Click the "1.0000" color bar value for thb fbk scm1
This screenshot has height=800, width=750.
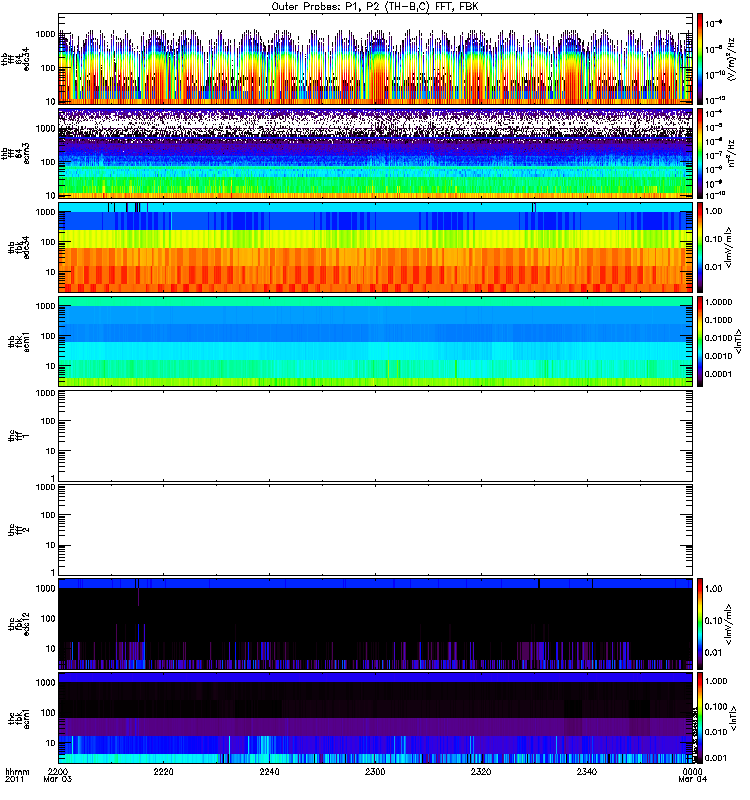(x=718, y=302)
